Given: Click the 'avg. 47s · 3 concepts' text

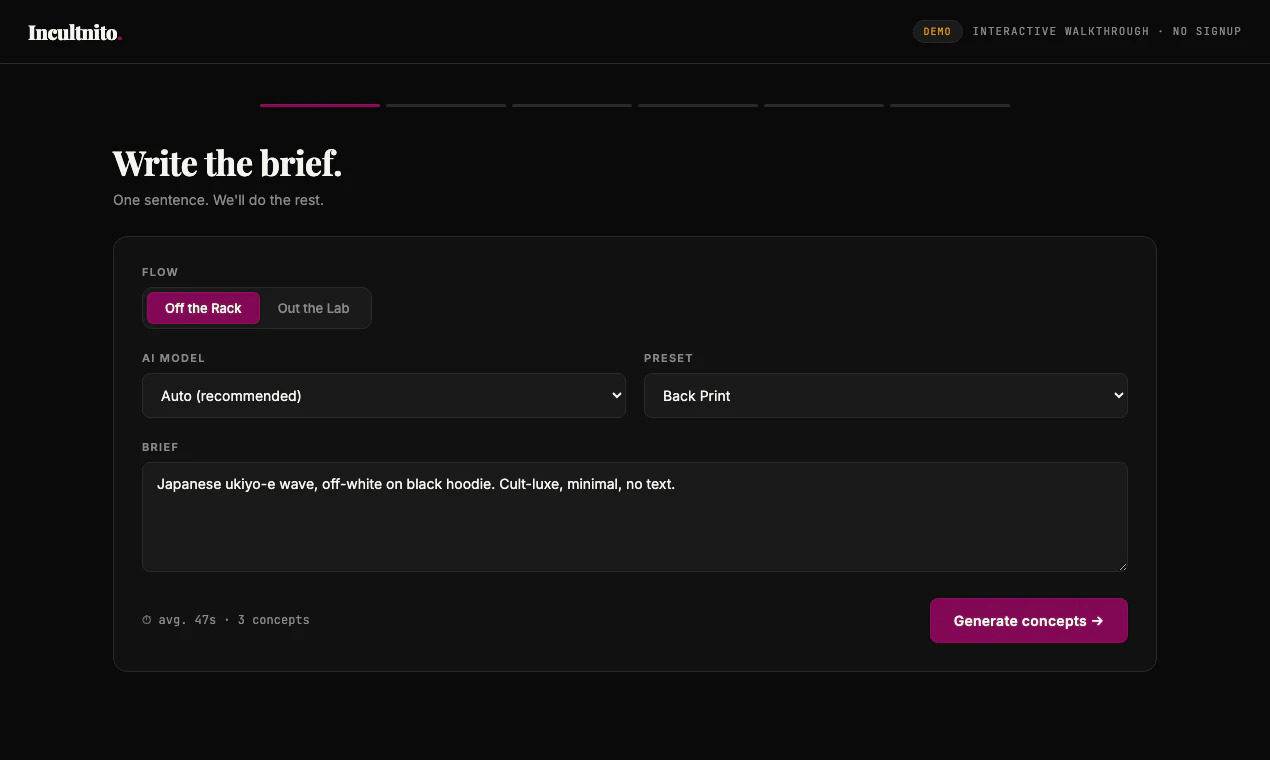Looking at the screenshot, I should point(234,620).
